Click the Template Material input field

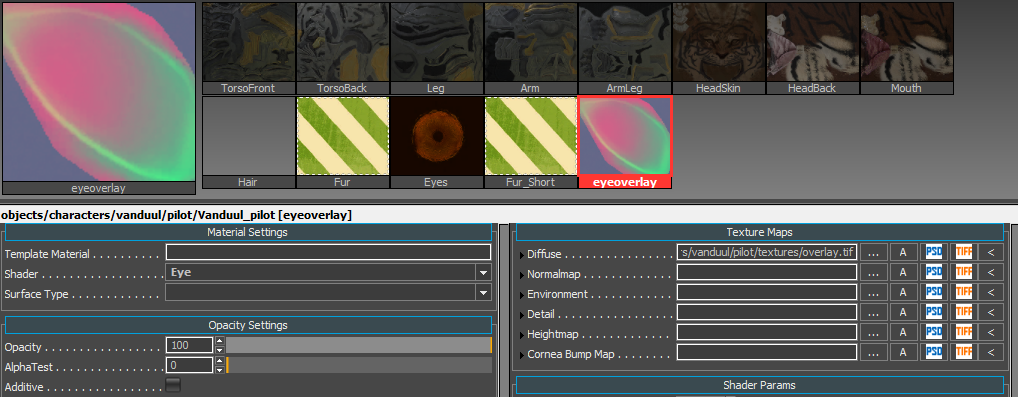[x=329, y=252]
